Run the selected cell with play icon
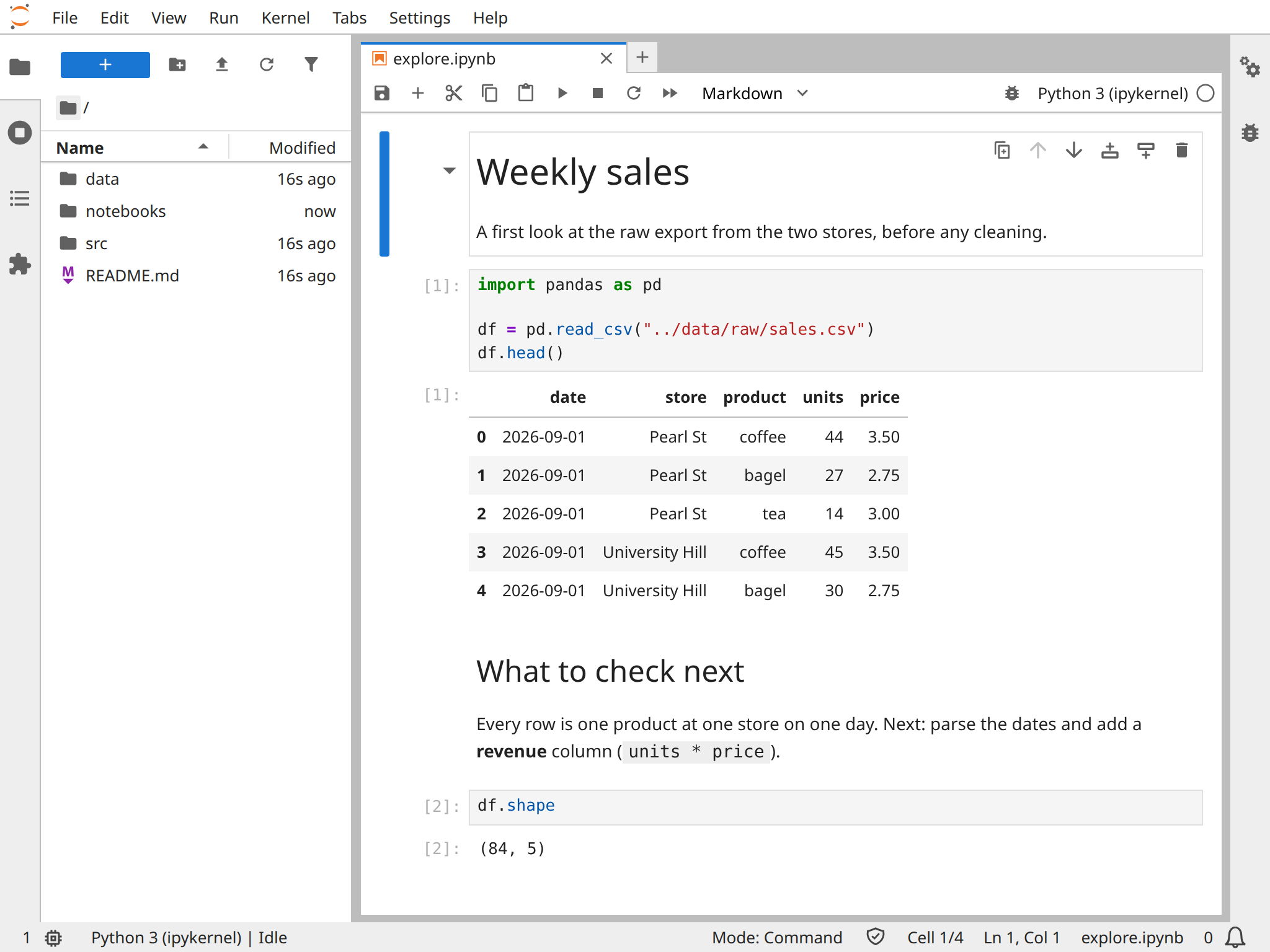 (562, 94)
